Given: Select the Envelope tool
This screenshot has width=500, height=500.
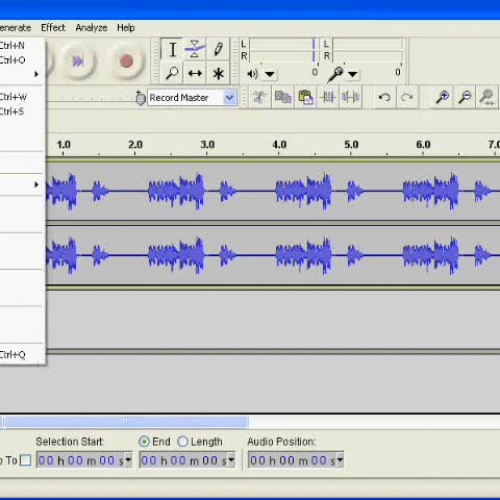Looking at the screenshot, I should pos(195,50).
